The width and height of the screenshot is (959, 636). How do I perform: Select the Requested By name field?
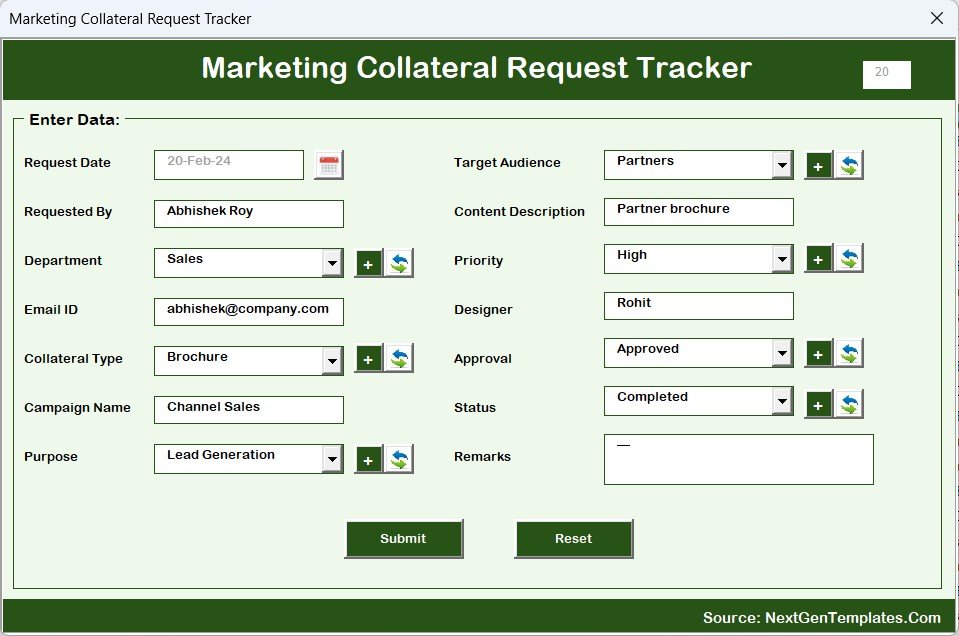coord(248,214)
